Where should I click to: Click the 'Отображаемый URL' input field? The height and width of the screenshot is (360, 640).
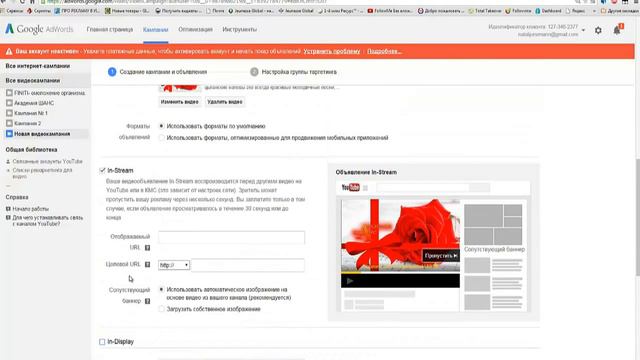[231, 237]
